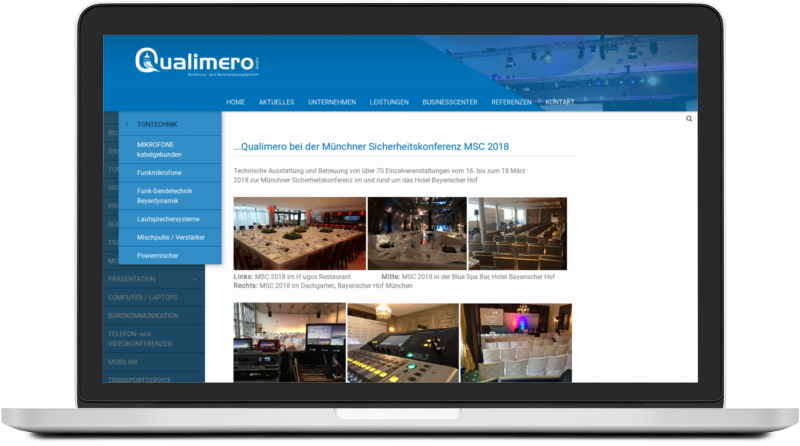
Task: Open Bürokommunikation sidebar item
Action: [x=154, y=316]
